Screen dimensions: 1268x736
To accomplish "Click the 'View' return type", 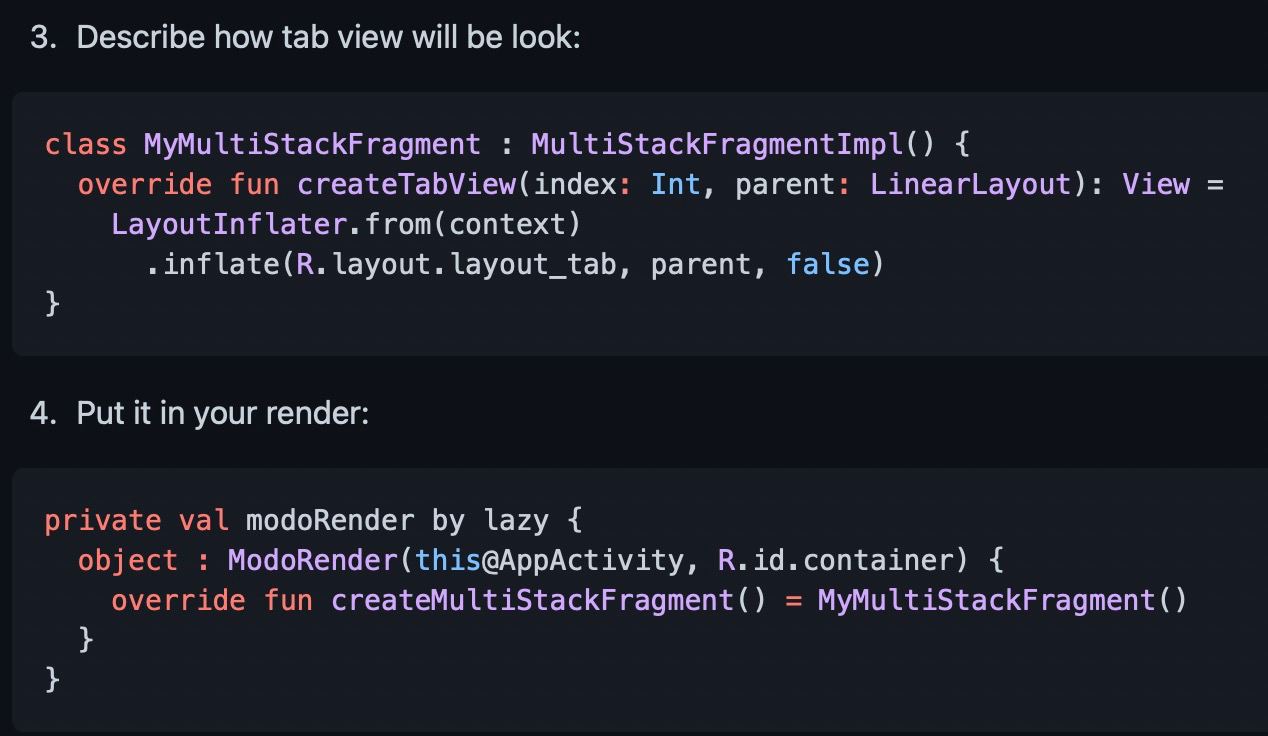I will tap(1155, 184).
